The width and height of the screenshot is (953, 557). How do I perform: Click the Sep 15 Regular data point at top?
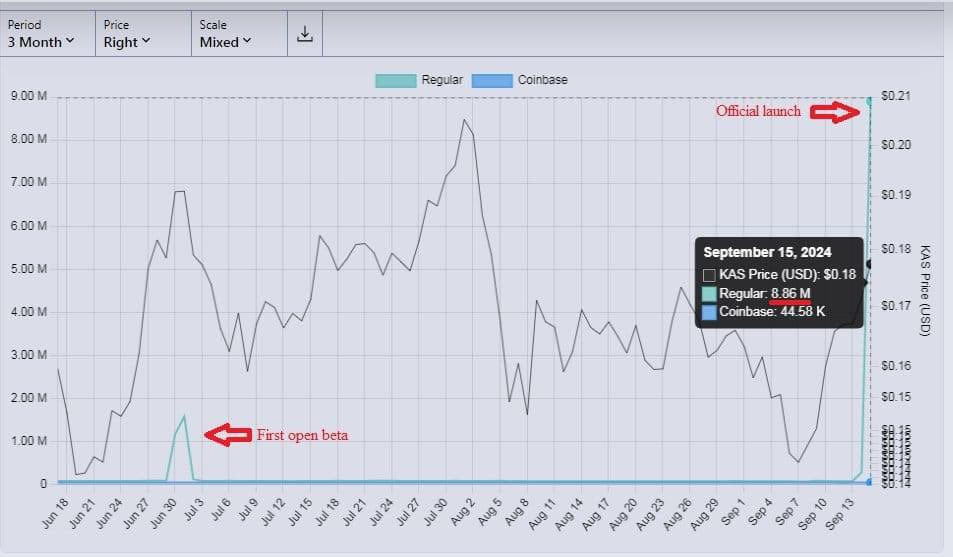pos(870,100)
